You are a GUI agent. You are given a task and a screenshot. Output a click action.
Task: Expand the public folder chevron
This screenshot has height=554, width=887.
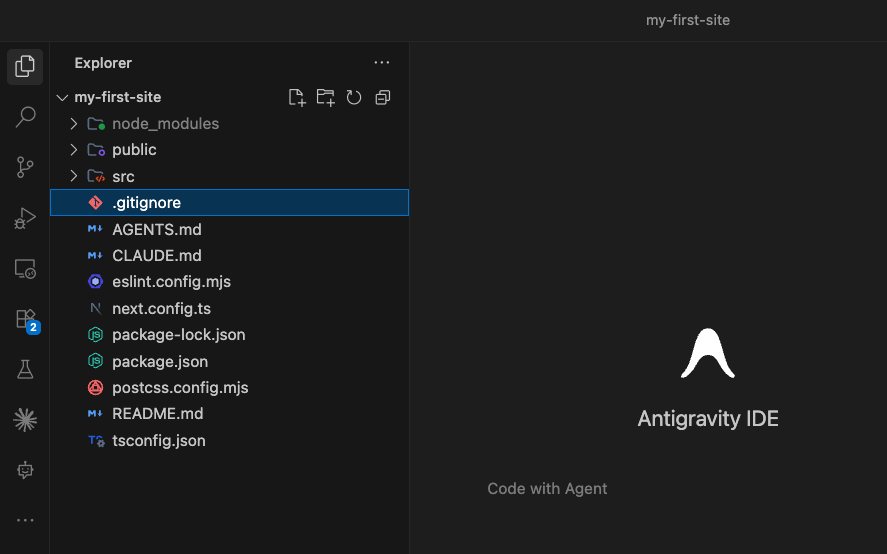coord(74,149)
